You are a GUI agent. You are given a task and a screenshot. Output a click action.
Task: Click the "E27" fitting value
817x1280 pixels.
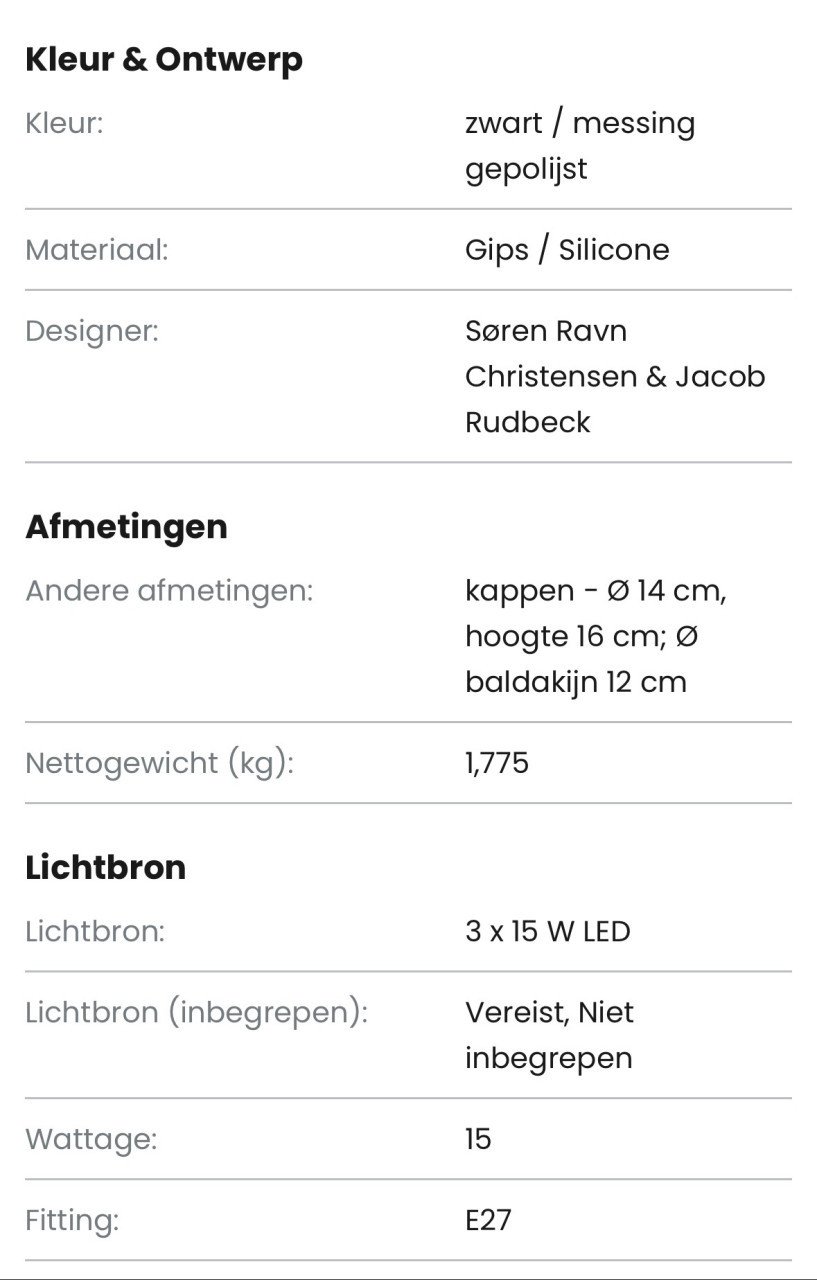coord(488,1221)
